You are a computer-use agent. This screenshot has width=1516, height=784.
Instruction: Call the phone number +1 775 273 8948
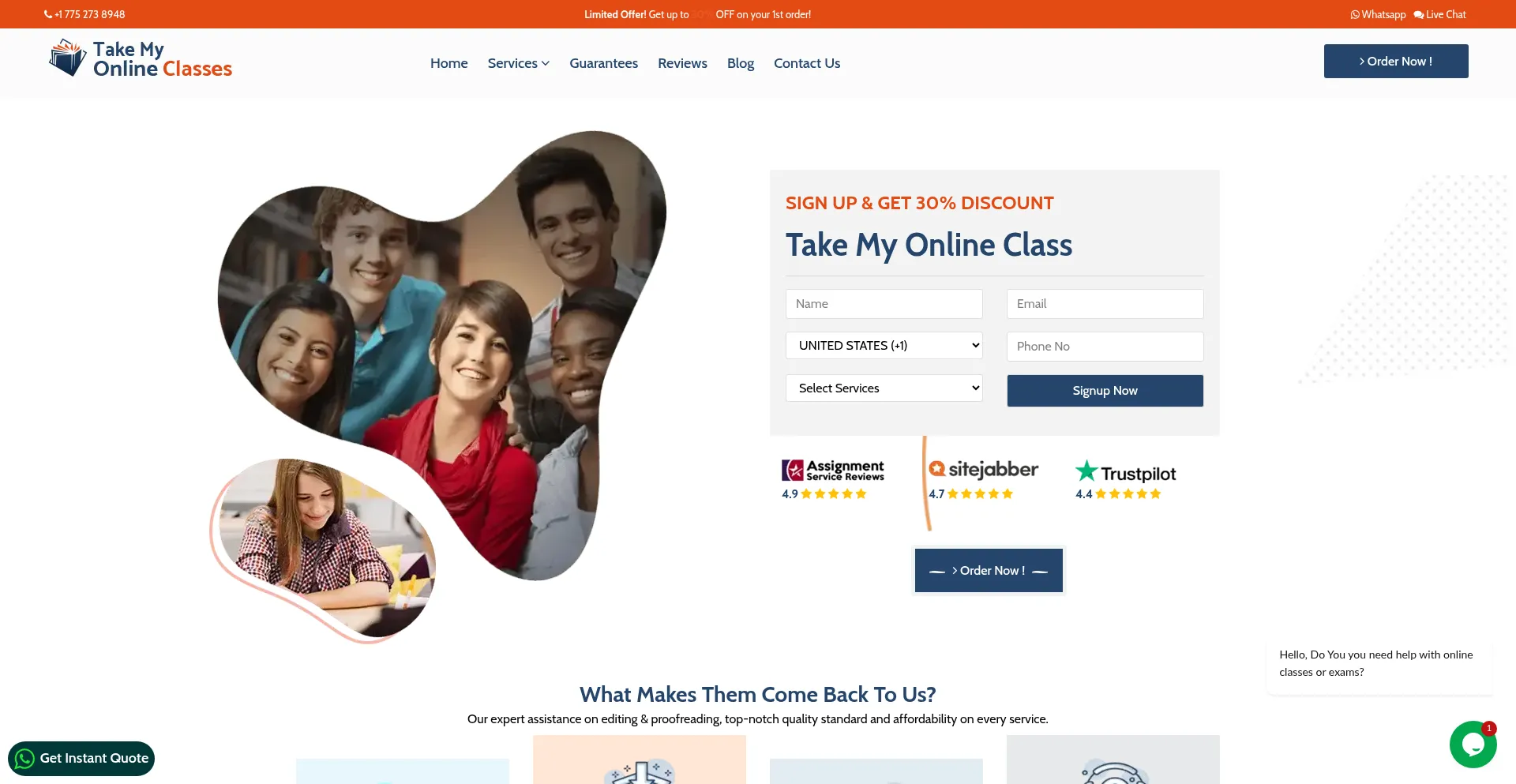[84, 14]
